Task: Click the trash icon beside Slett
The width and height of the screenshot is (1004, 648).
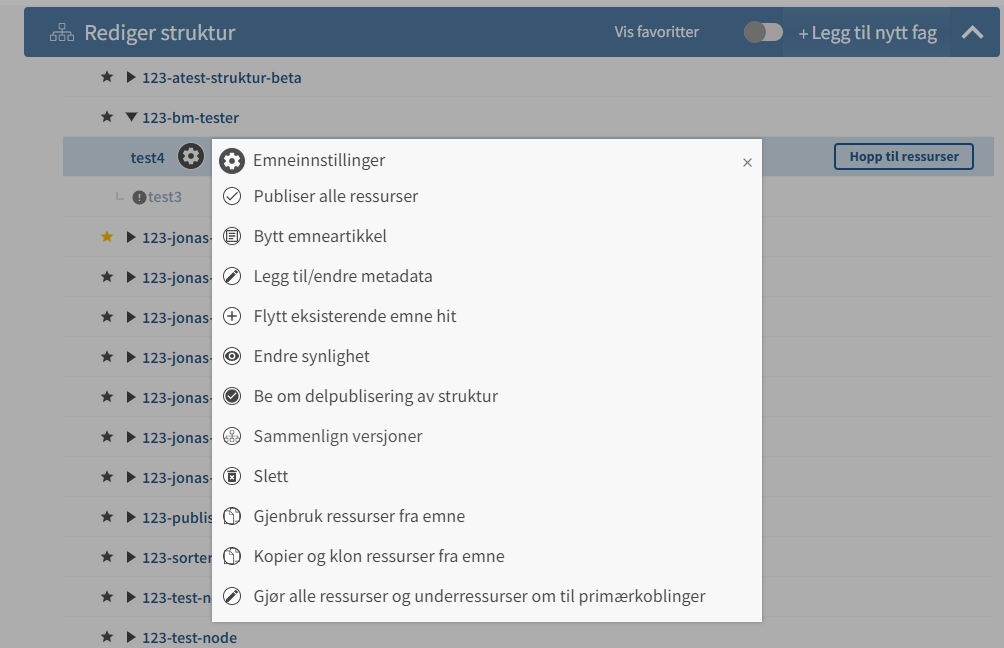Action: click(232, 476)
